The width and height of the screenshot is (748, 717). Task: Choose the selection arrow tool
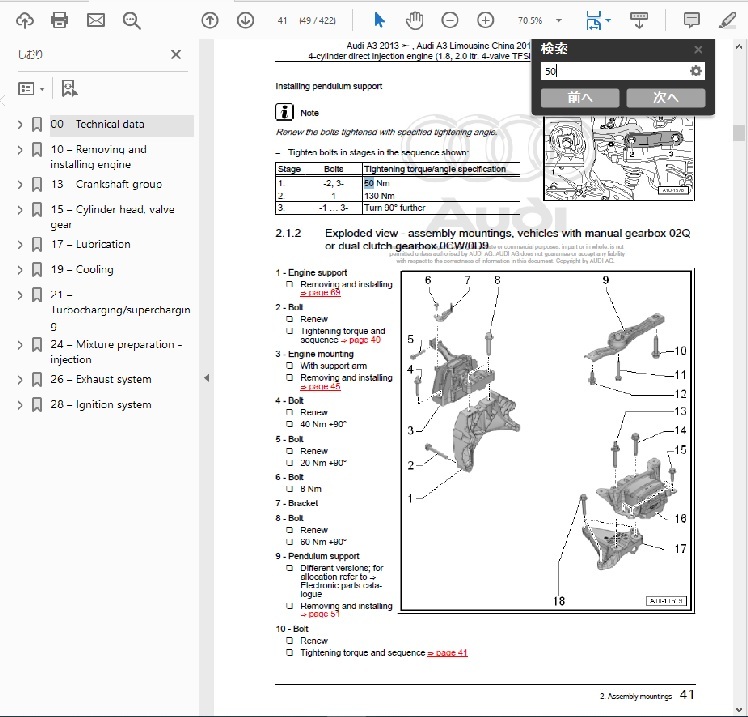point(379,20)
